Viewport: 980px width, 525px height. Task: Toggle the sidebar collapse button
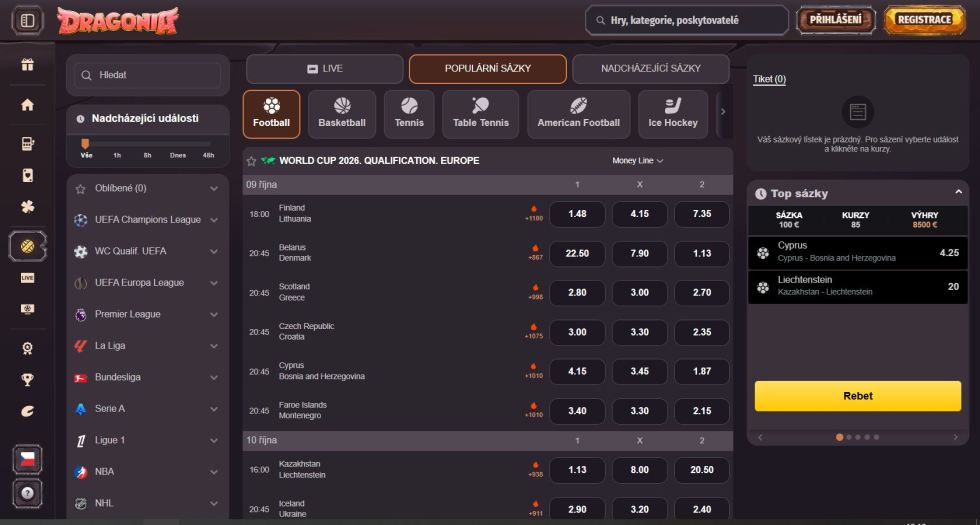point(27,20)
